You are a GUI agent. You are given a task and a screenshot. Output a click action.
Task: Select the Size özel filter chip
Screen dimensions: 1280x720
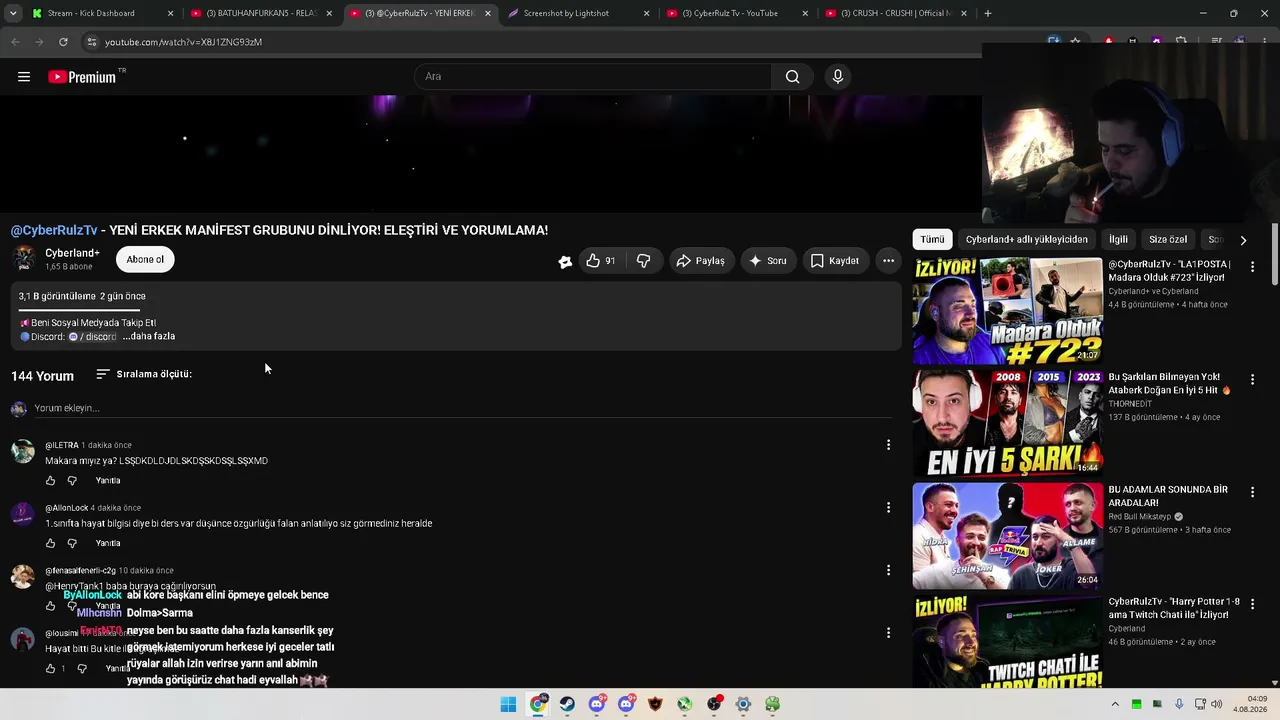1168,240
